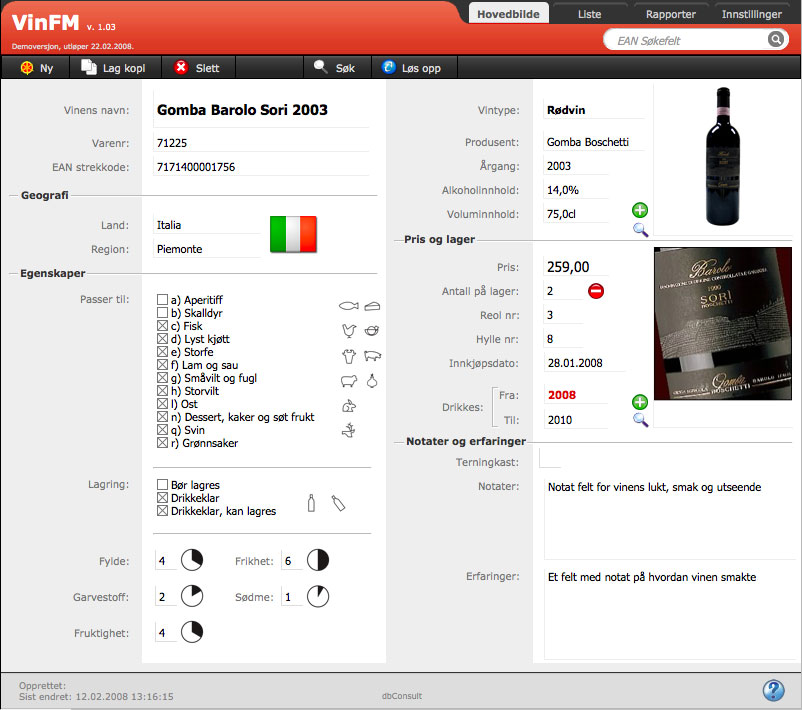This screenshot has width=802, height=710.
Task: Click the green plus icon beside the label photo
Action: click(640, 402)
